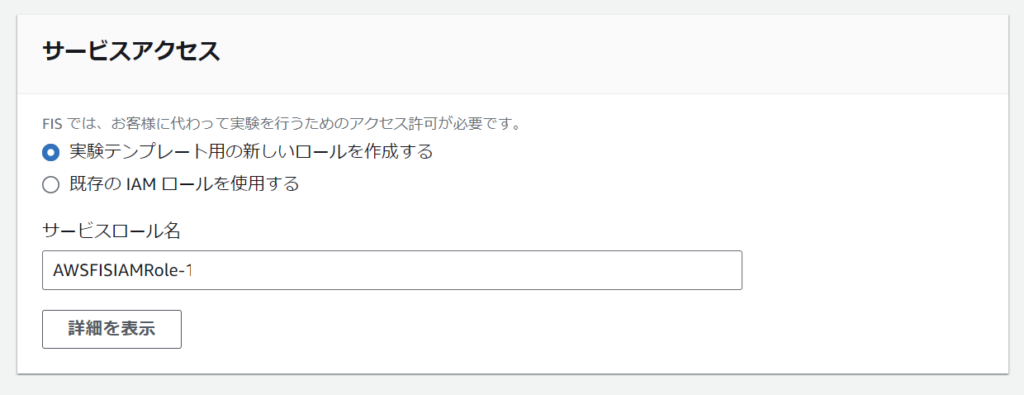The width and height of the screenshot is (1024, 395).
Task: Focus the サービスロール名 input field
Action: click(x=392, y=270)
